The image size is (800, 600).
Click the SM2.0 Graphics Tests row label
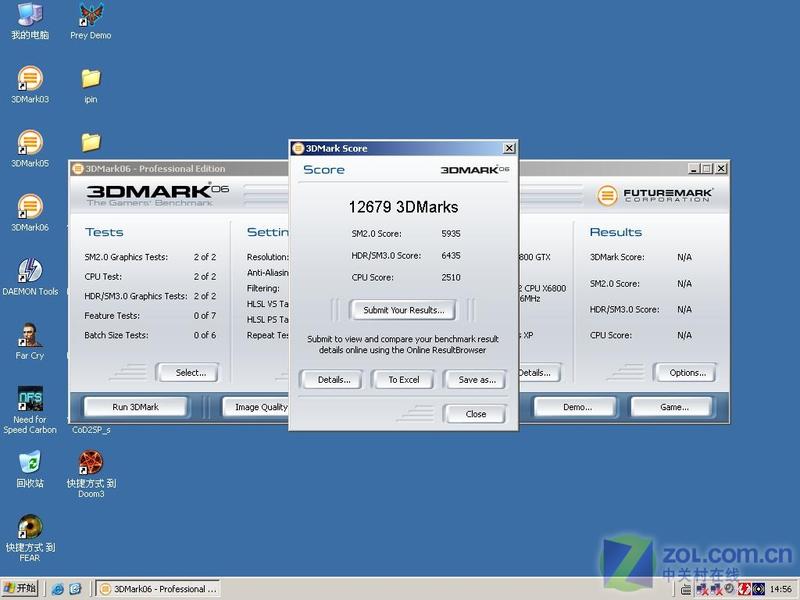tap(126, 257)
